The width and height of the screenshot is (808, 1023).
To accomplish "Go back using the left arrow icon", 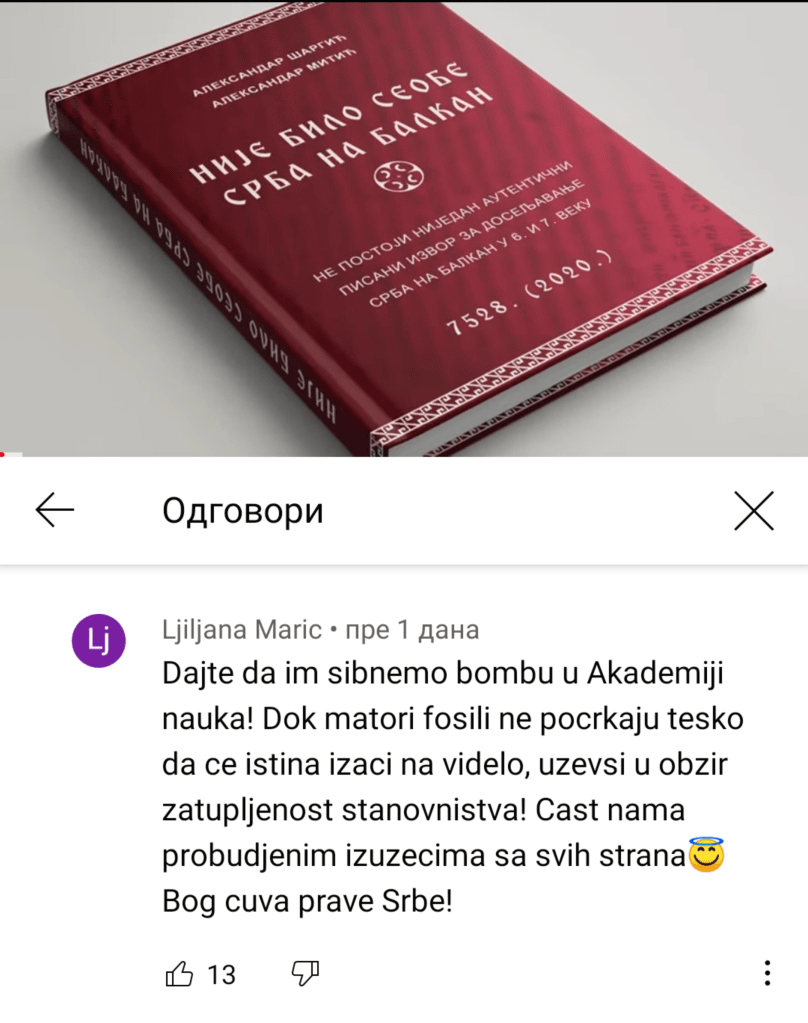I will [55, 510].
